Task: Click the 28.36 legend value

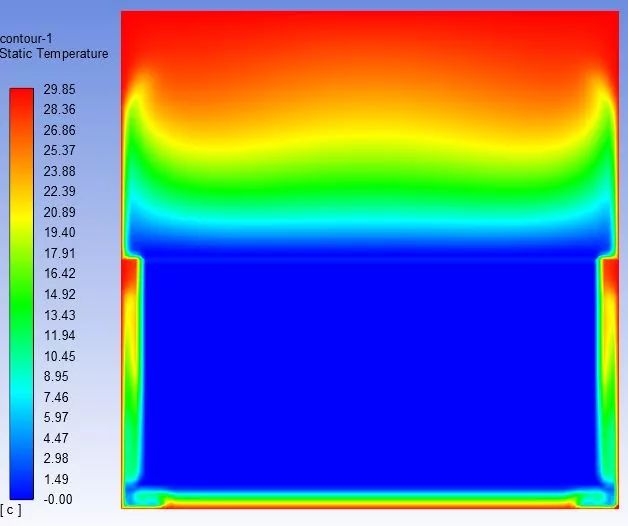Action: (x=59, y=109)
